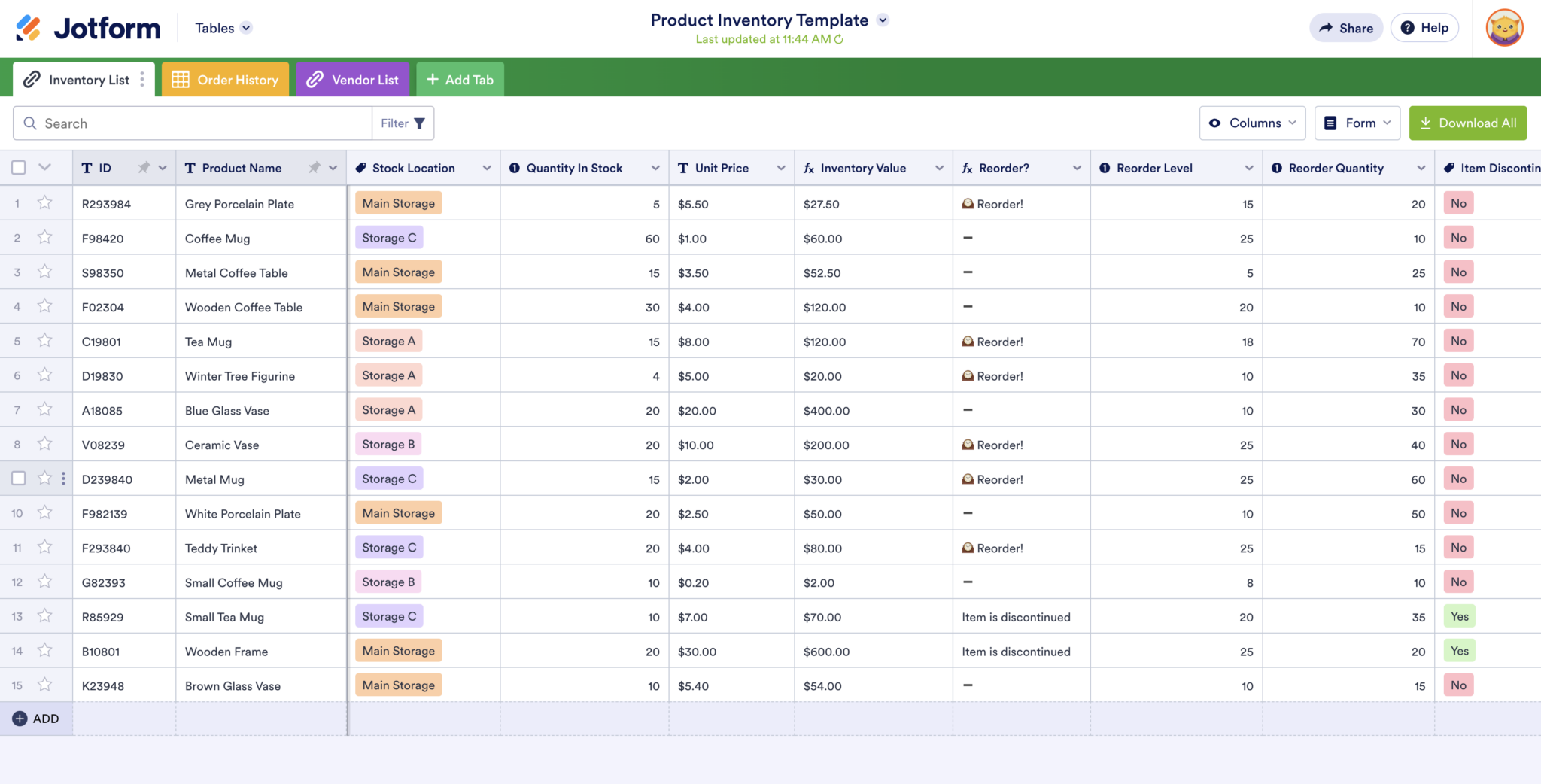
Task: Open the Product Name column dropdown
Action: pyautogui.click(x=333, y=168)
